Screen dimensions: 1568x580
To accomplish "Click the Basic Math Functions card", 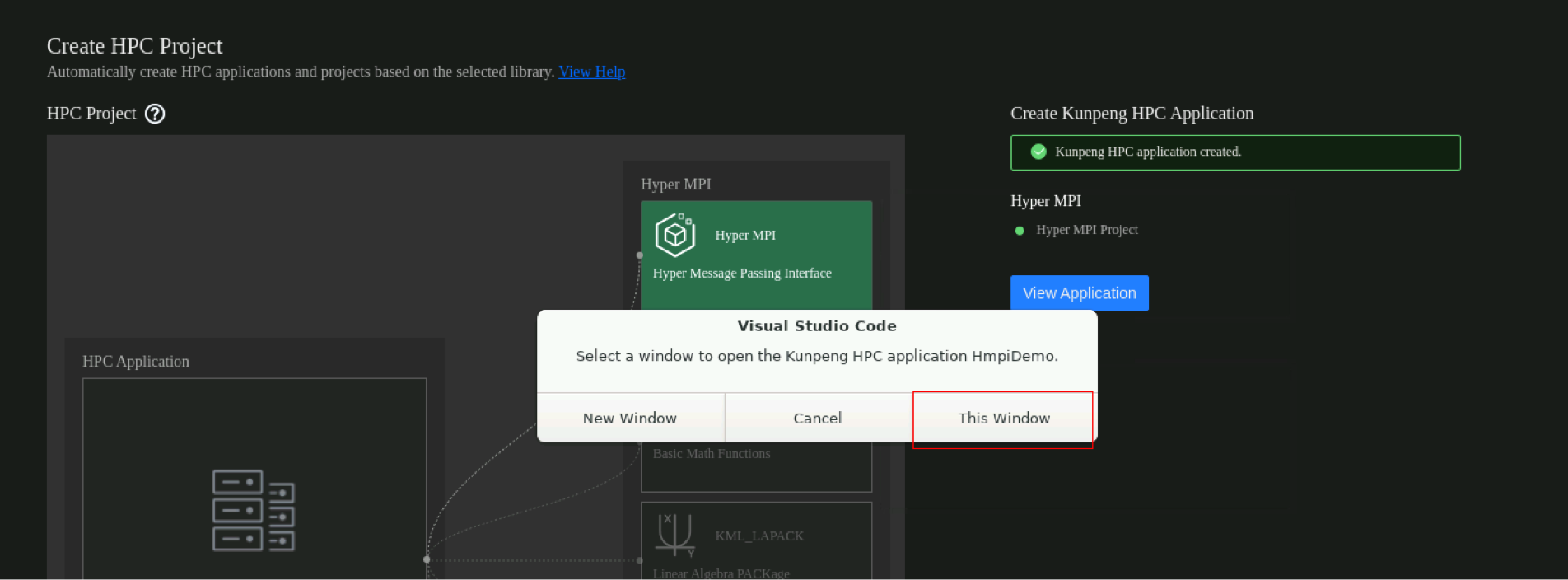I will [756, 466].
